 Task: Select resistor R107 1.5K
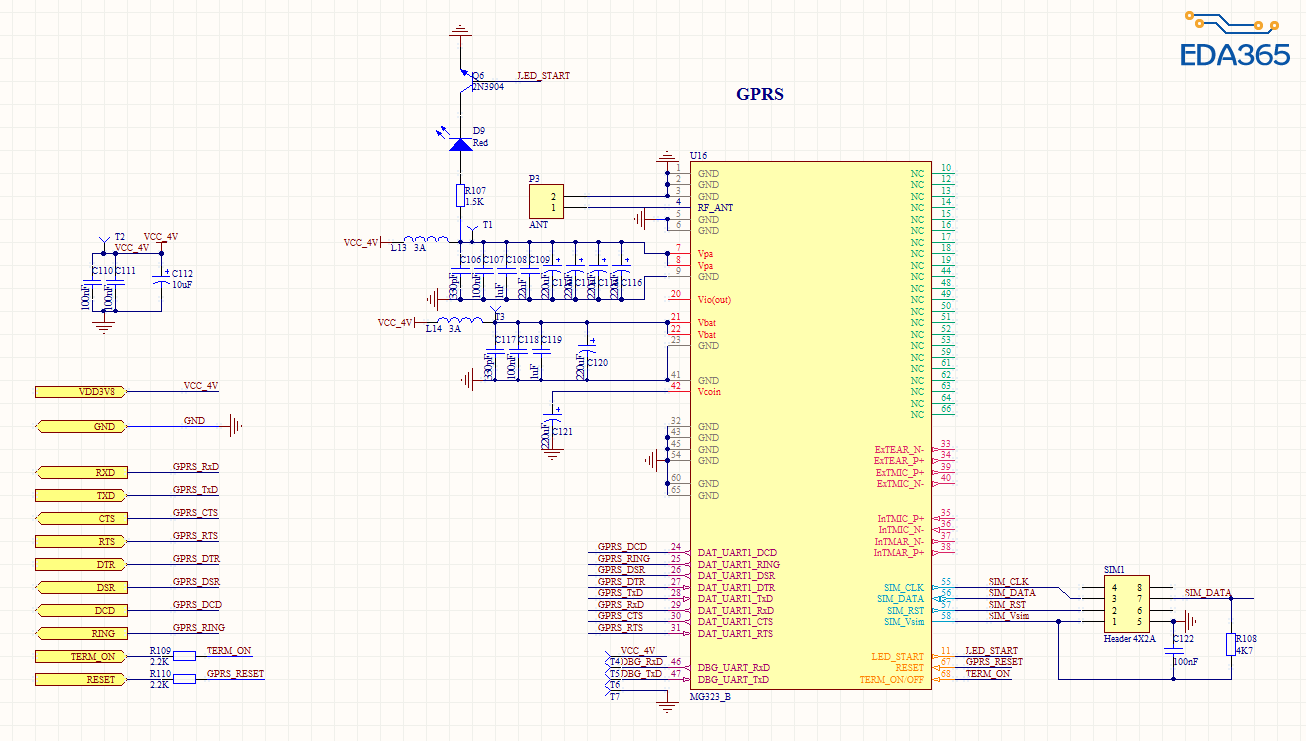(x=460, y=195)
